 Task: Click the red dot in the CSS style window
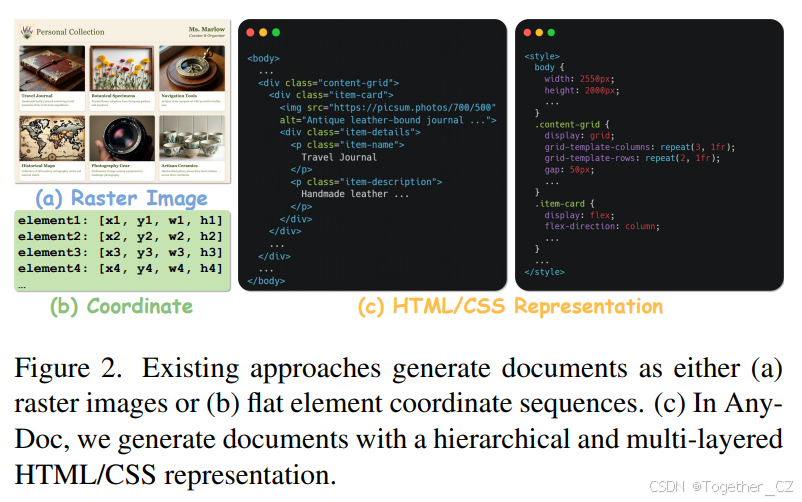click(x=527, y=32)
